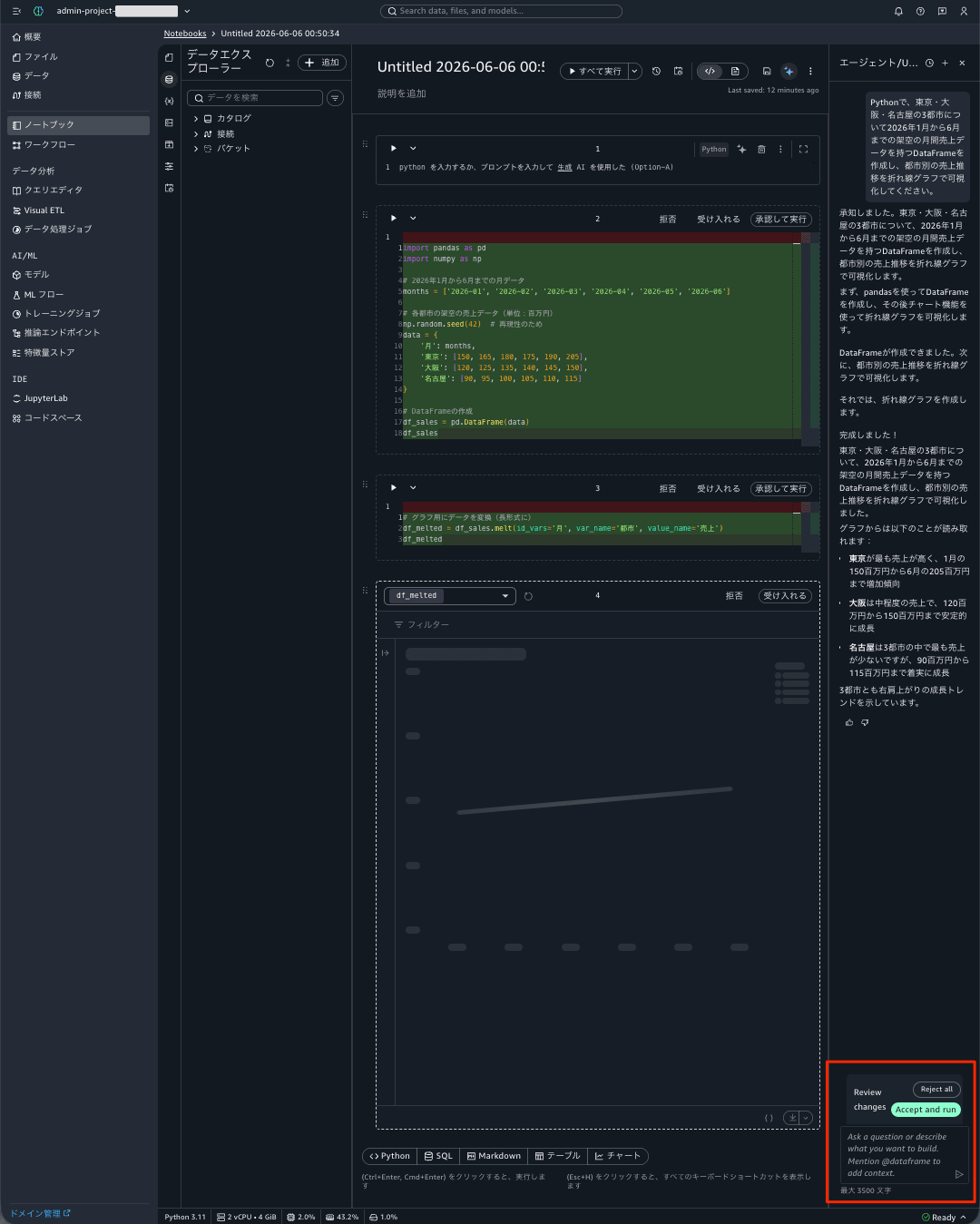Start a new agent chat with plus icon
The image size is (980, 1224).
(945, 63)
